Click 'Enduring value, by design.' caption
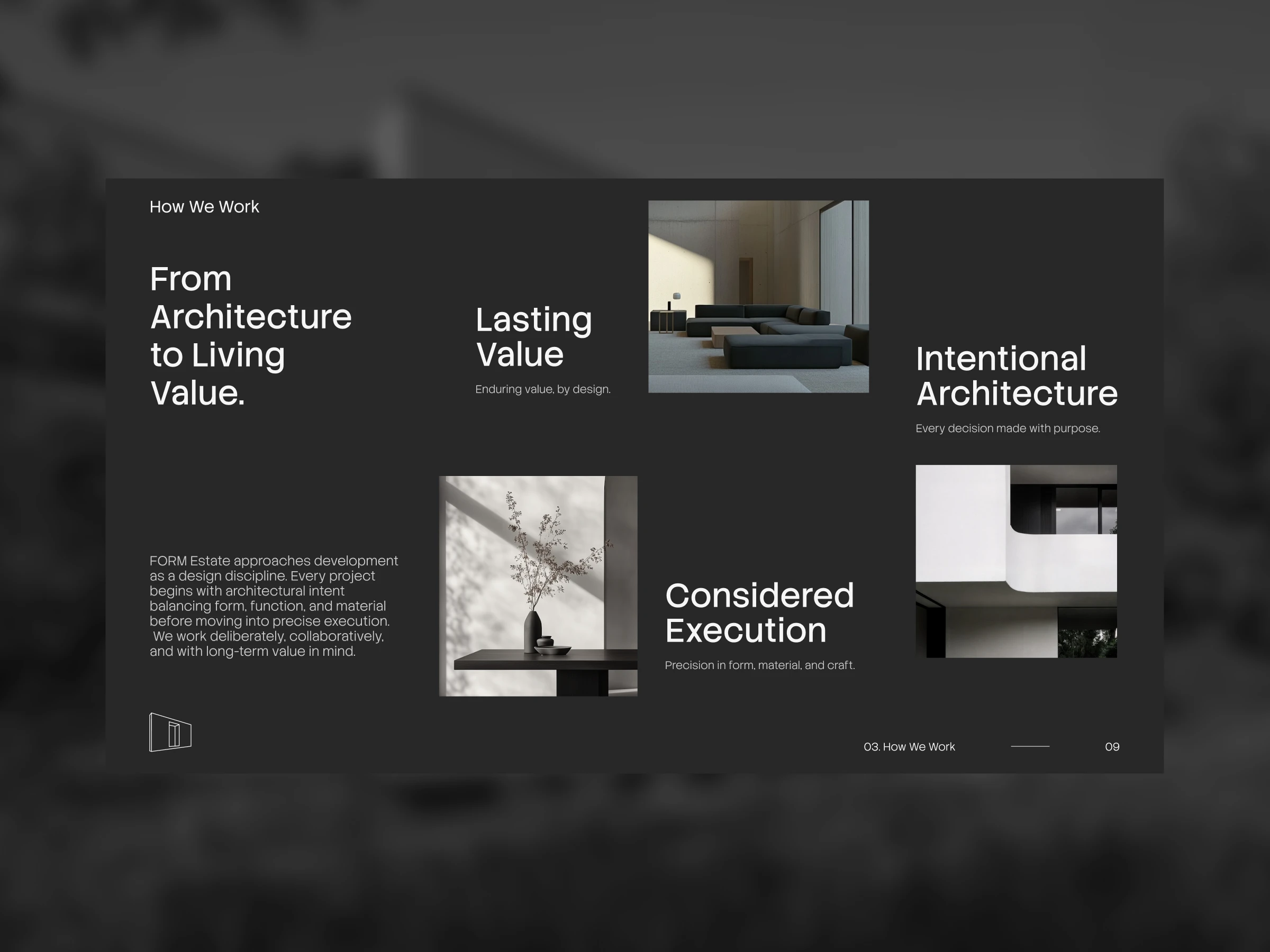Screen dimensions: 1270x952 click(542, 389)
